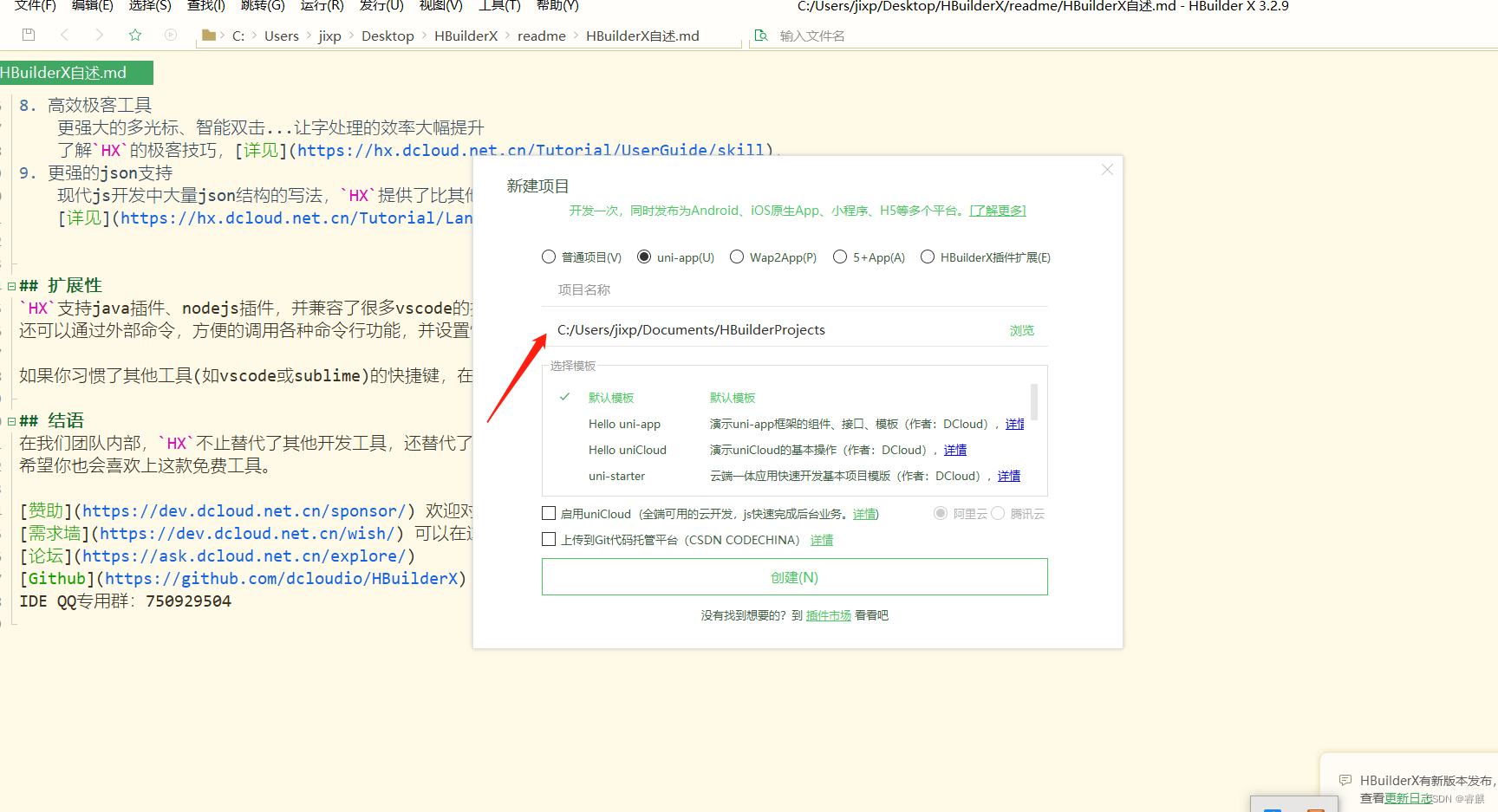Click the folder icon in the breadcrumb bar
Image resolution: width=1498 pixels, height=812 pixels.
[208, 35]
